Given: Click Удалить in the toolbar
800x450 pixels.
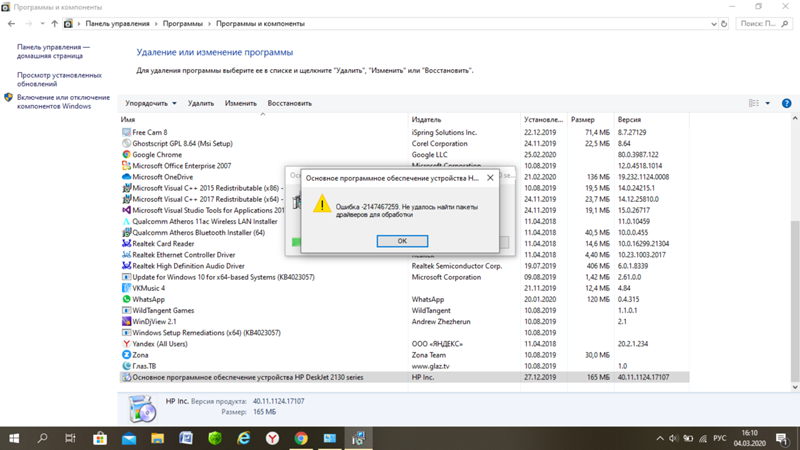Looking at the screenshot, I should [x=201, y=103].
